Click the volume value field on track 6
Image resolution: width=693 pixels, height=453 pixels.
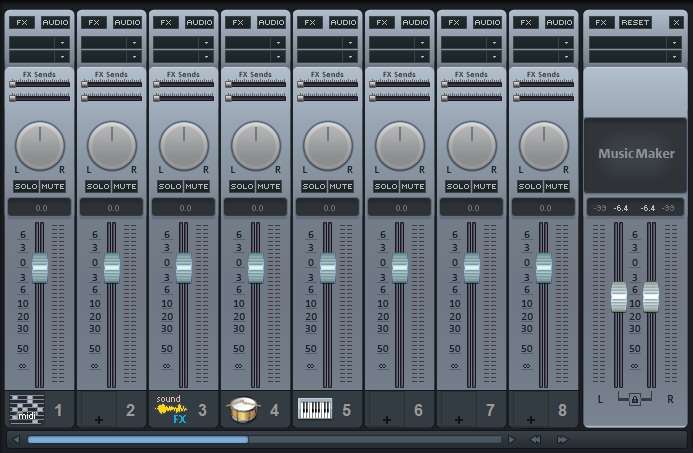coord(400,207)
